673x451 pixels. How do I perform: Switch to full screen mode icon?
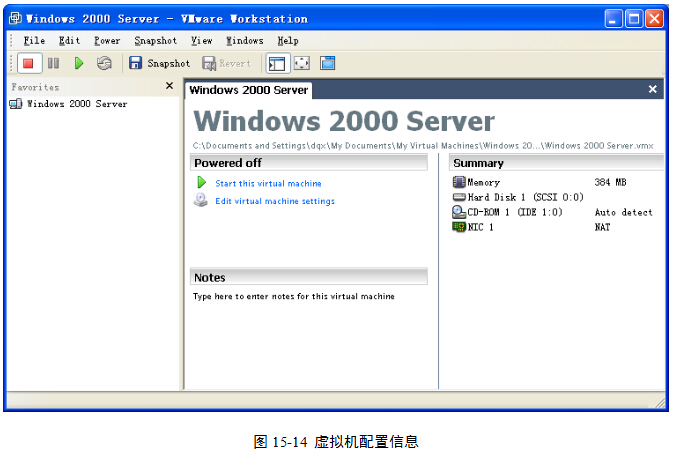click(302, 64)
